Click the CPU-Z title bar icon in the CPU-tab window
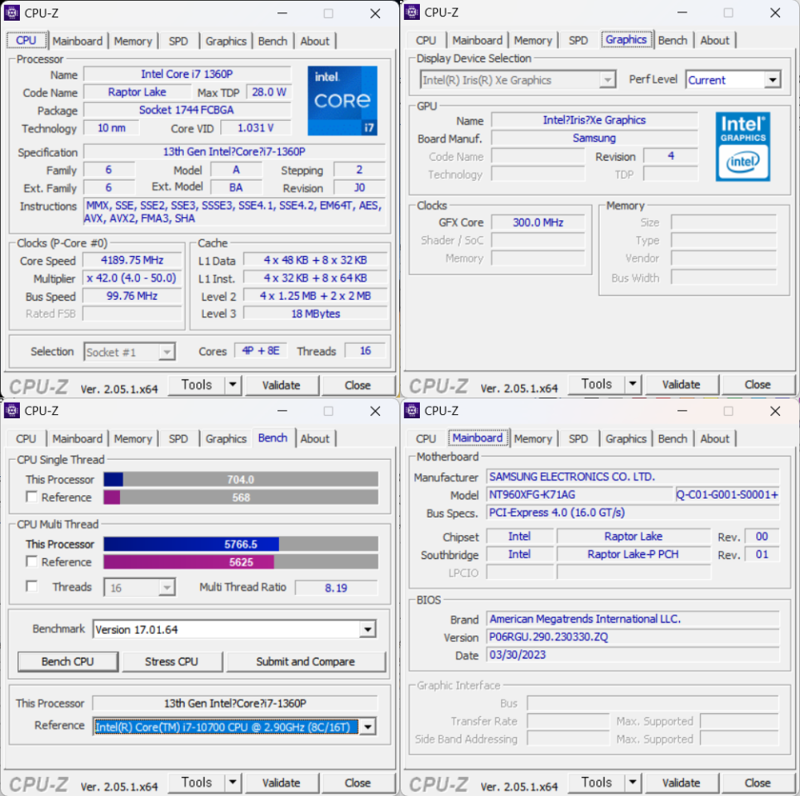This screenshot has width=800, height=796. click(12, 13)
